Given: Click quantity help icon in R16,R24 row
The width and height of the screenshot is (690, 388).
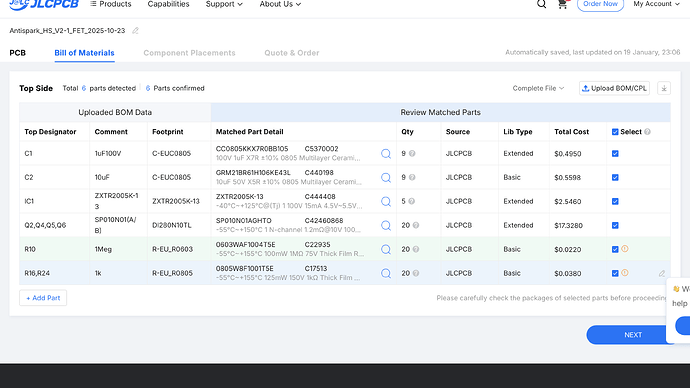Looking at the screenshot, I should tap(416, 273).
